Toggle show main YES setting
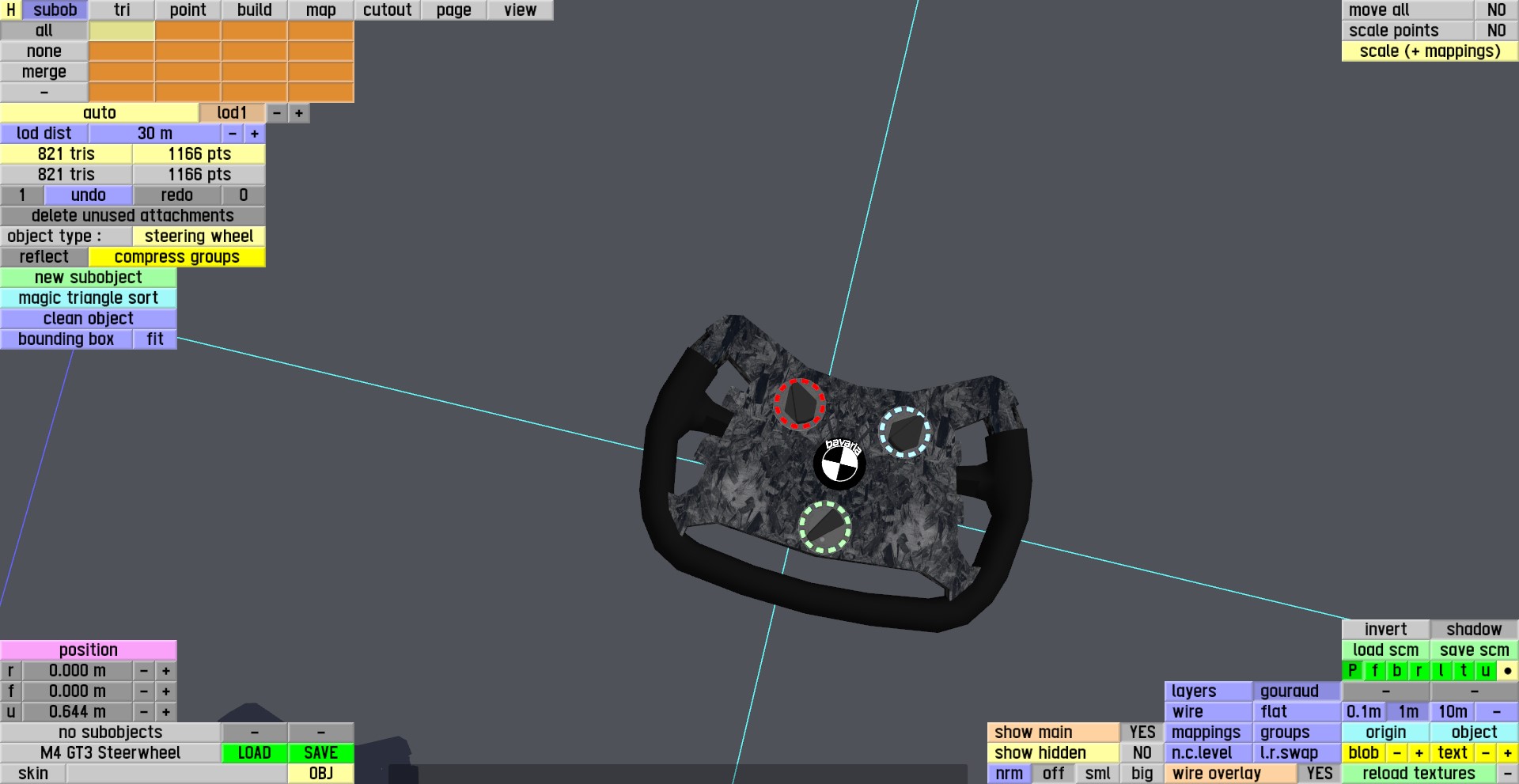The width and height of the screenshot is (1519, 784). [x=1142, y=733]
